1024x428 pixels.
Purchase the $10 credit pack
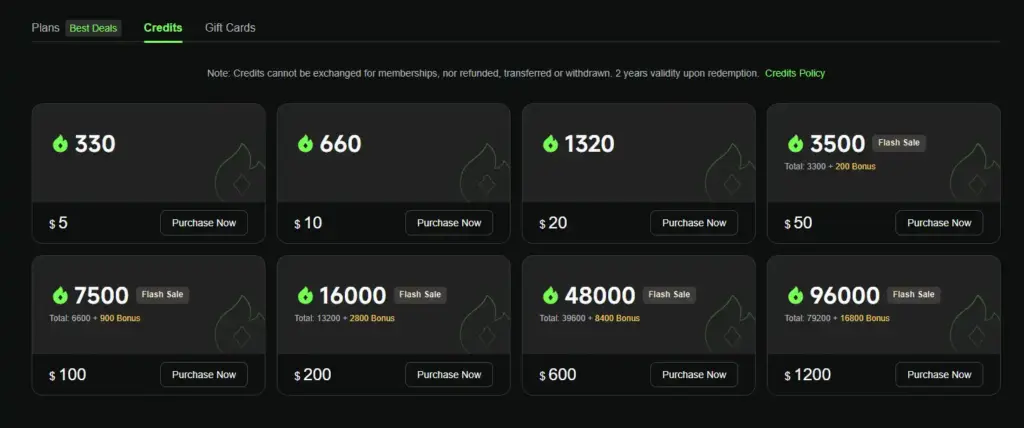(x=449, y=223)
